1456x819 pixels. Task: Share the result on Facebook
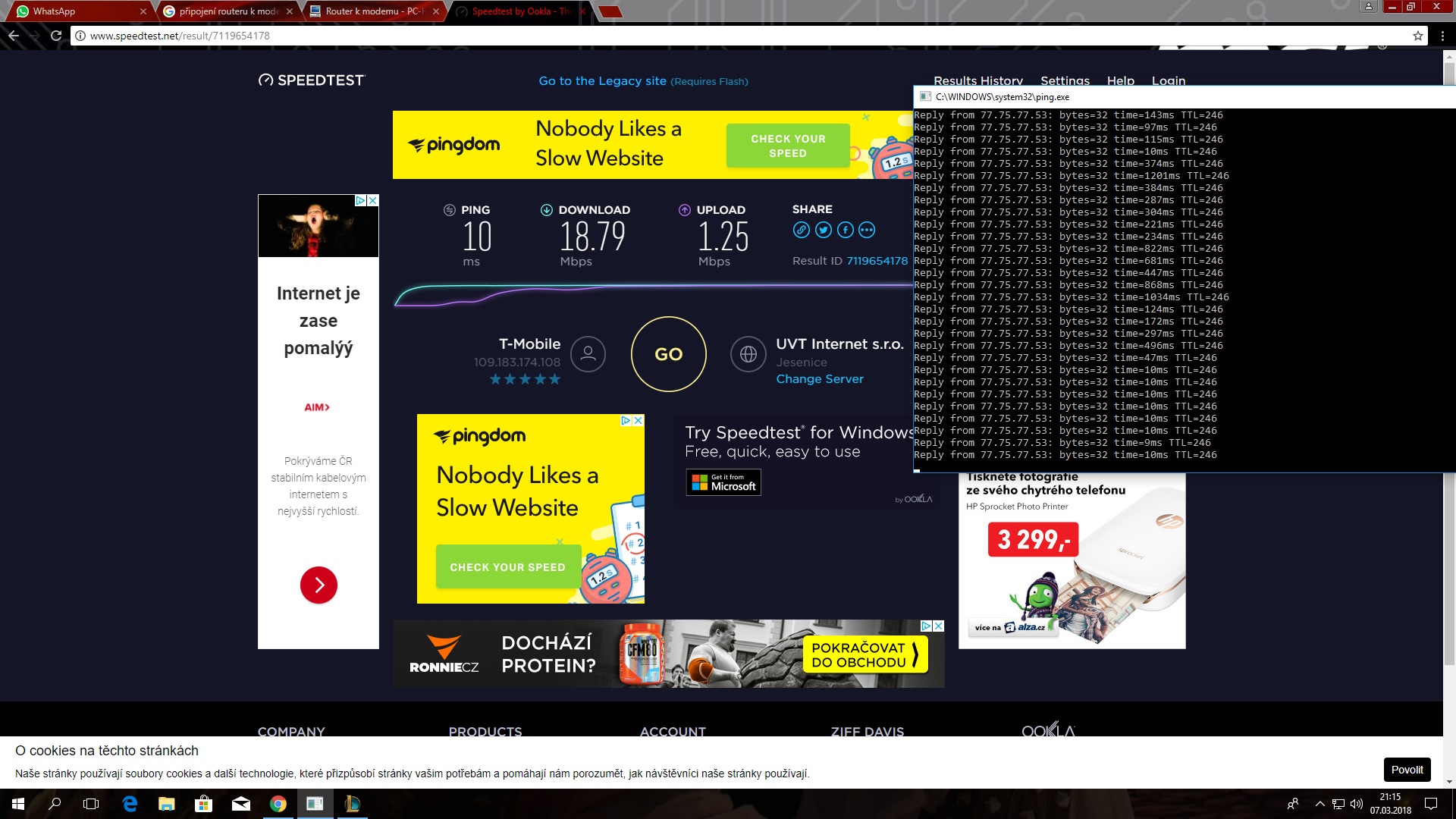click(846, 230)
